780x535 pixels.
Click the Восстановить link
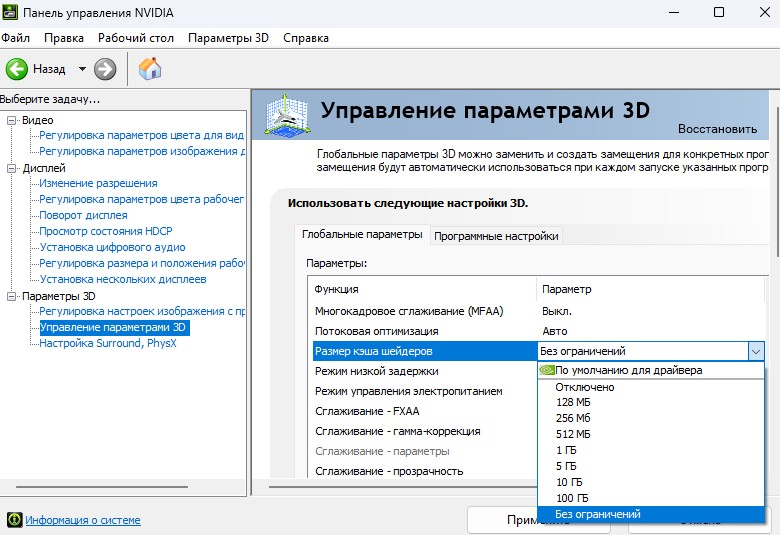717,129
